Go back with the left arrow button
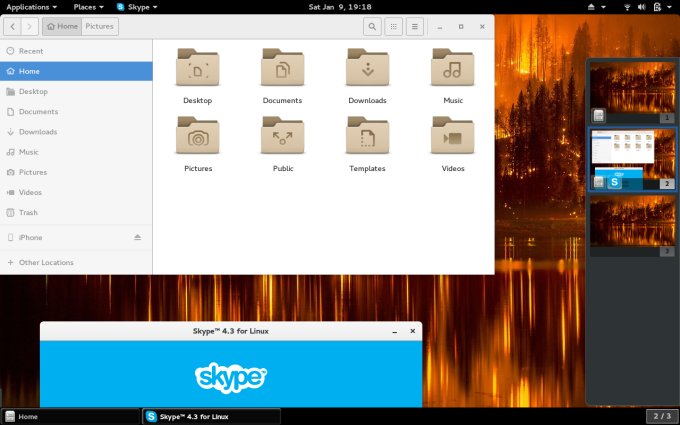 point(12,26)
